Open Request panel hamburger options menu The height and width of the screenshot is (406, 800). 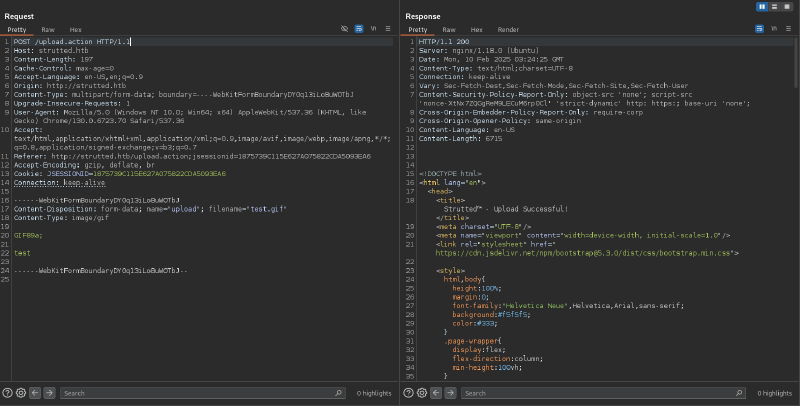click(388, 31)
